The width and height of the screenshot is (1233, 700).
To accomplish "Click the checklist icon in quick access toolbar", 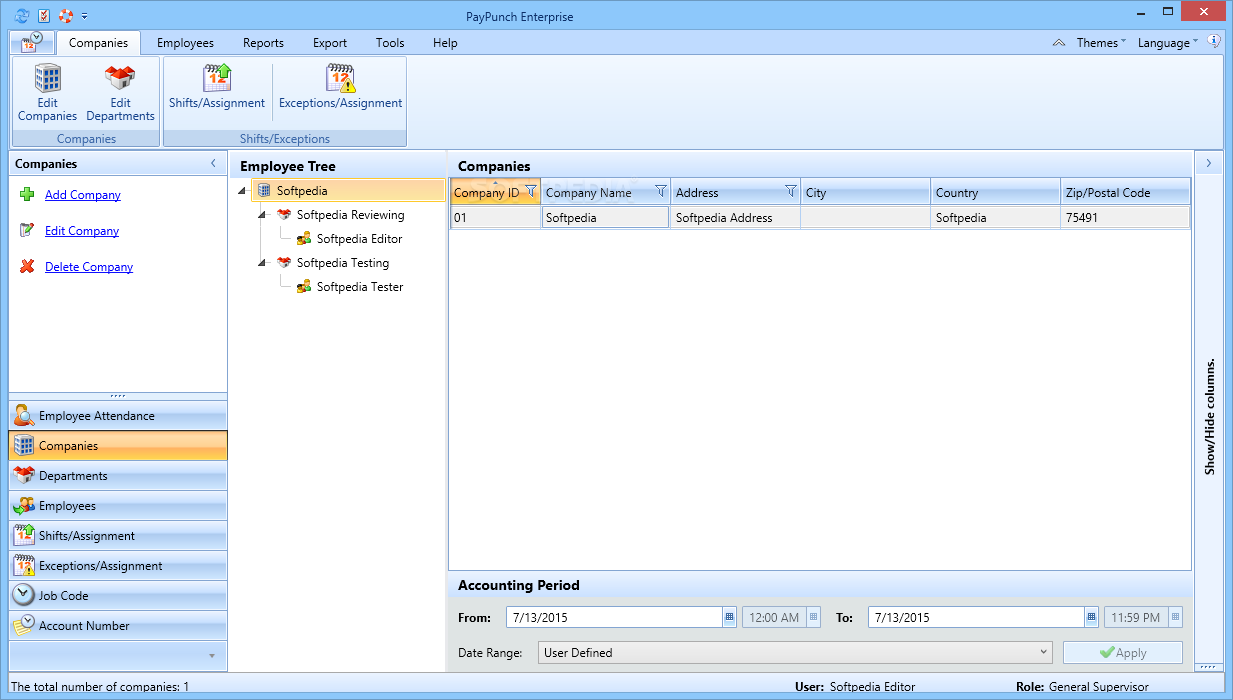I will (44, 15).
